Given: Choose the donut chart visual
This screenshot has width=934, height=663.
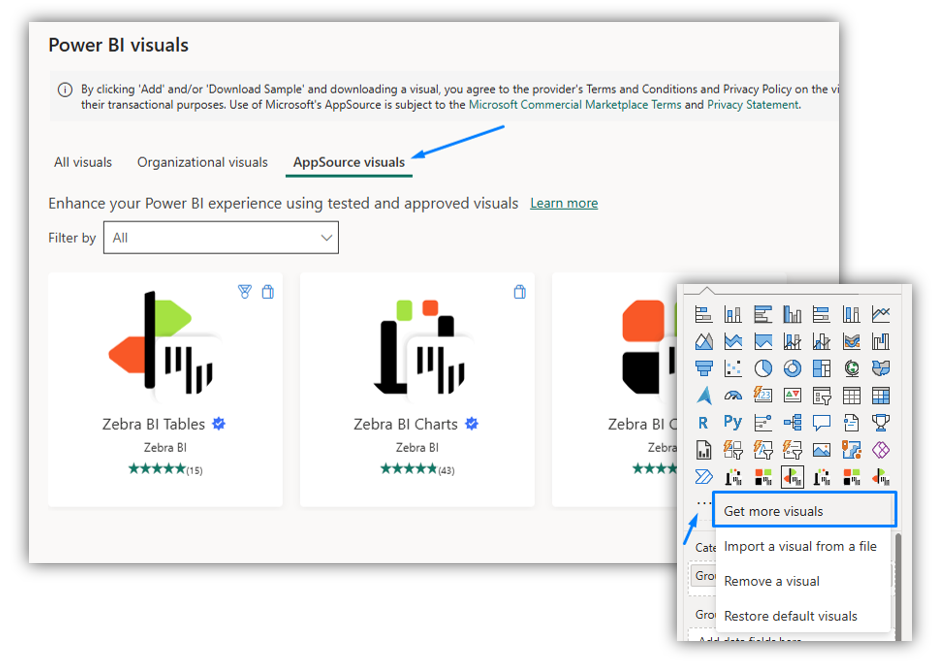Looking at the screenshot, I should [x=792, y=369].
